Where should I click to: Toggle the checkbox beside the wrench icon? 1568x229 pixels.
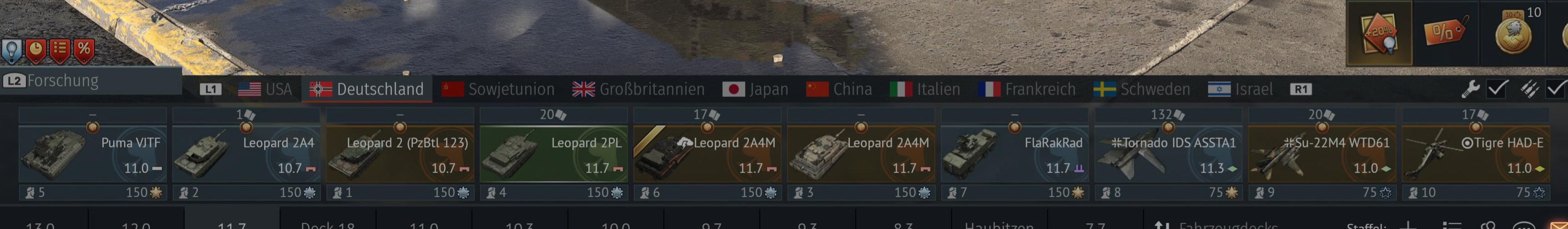(x=1497, y=89)
